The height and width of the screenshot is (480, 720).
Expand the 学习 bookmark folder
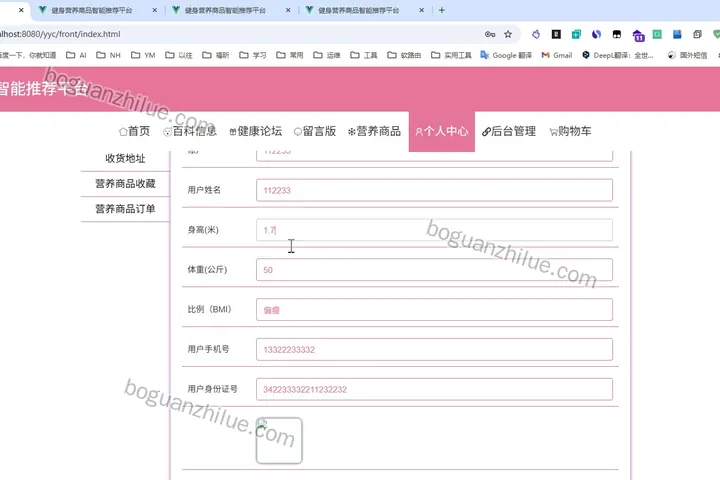253,55
